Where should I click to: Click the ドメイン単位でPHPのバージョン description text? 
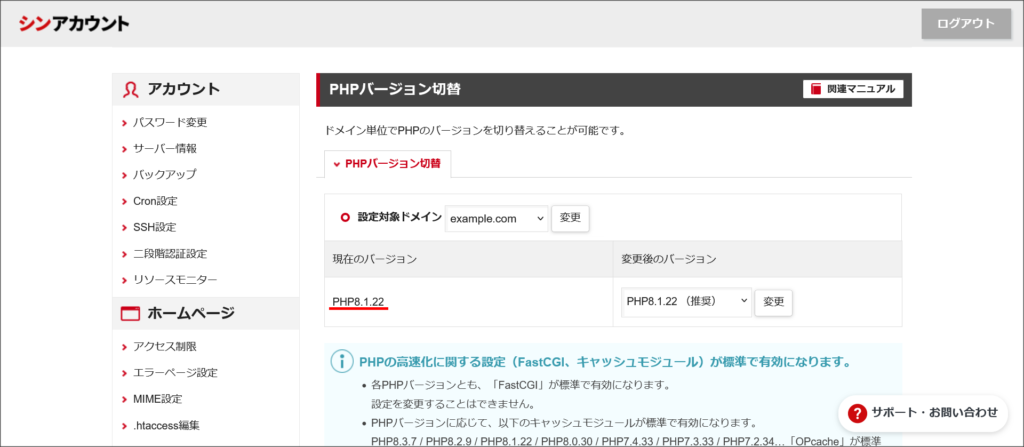[475, 130]
